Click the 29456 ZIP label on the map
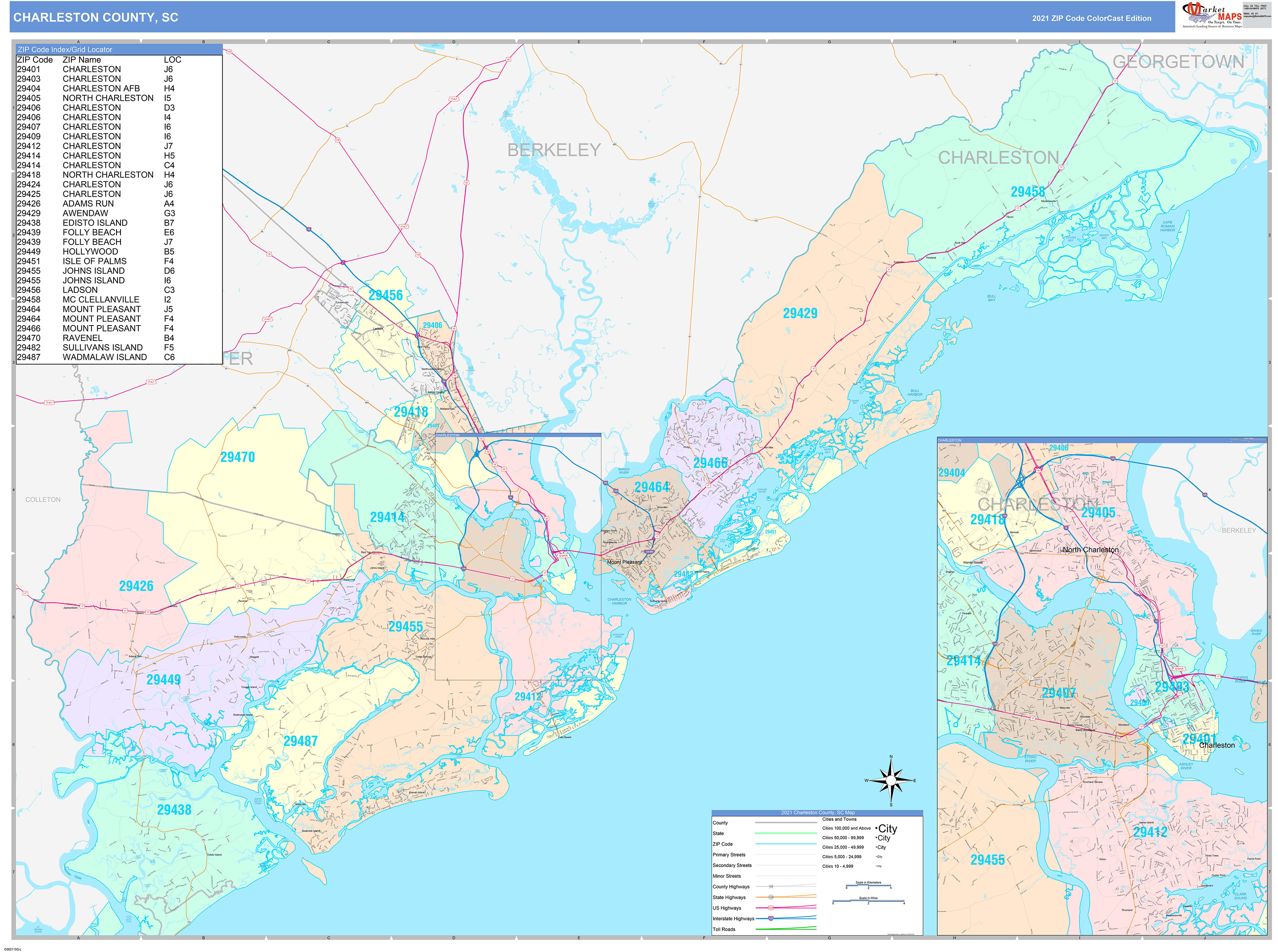Image resolution: width=1278 pixels, height=952 pixels. click(x=386, y=295)
